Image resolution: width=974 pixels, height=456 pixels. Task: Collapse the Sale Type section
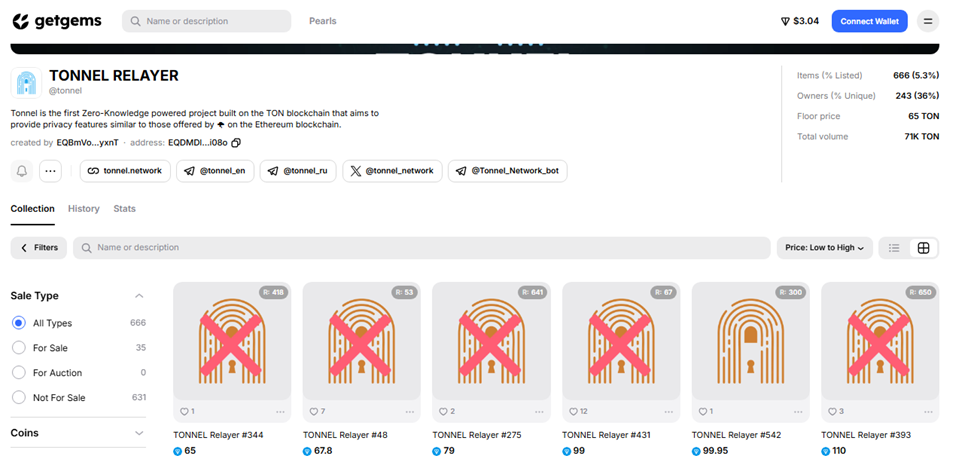coord(139,296)
